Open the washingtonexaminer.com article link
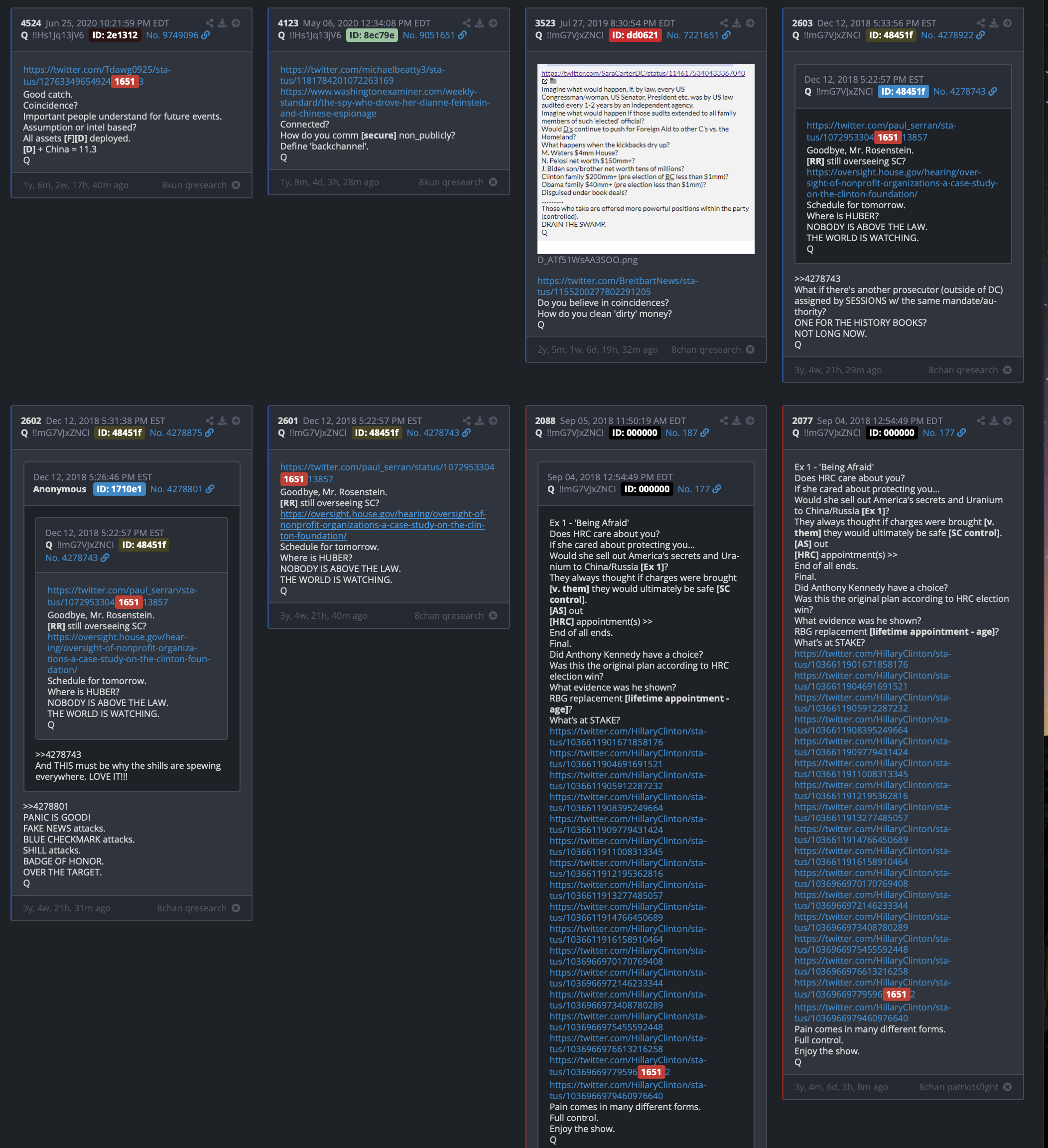Image resolution: width=1048 pixels, height=1148 pixels. (385, 103)
